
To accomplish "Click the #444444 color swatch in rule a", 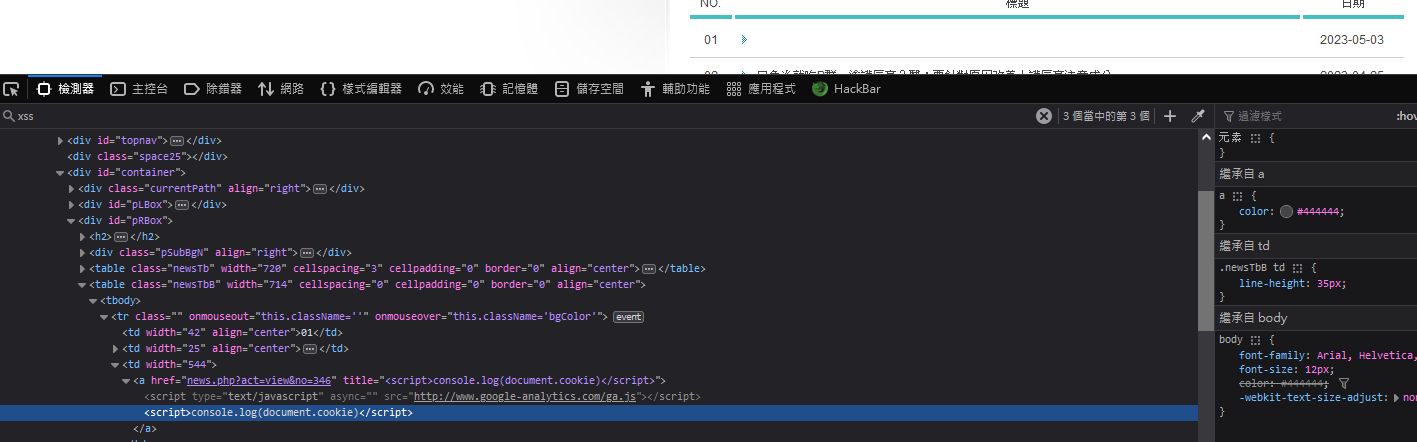I will (1286, 212).
